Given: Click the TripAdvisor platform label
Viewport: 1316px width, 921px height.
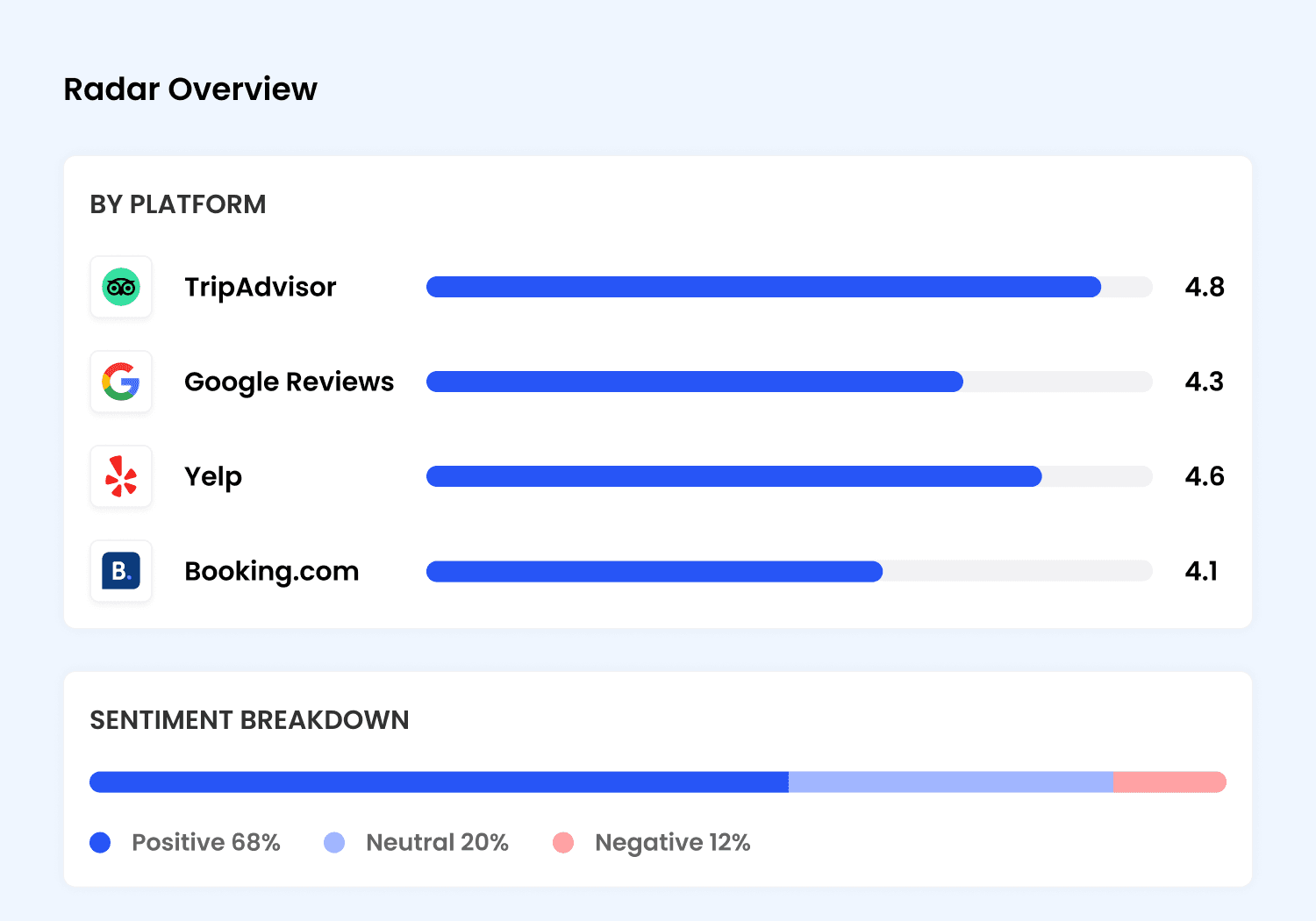Looking at the screenshot, I should pos(260,287).
